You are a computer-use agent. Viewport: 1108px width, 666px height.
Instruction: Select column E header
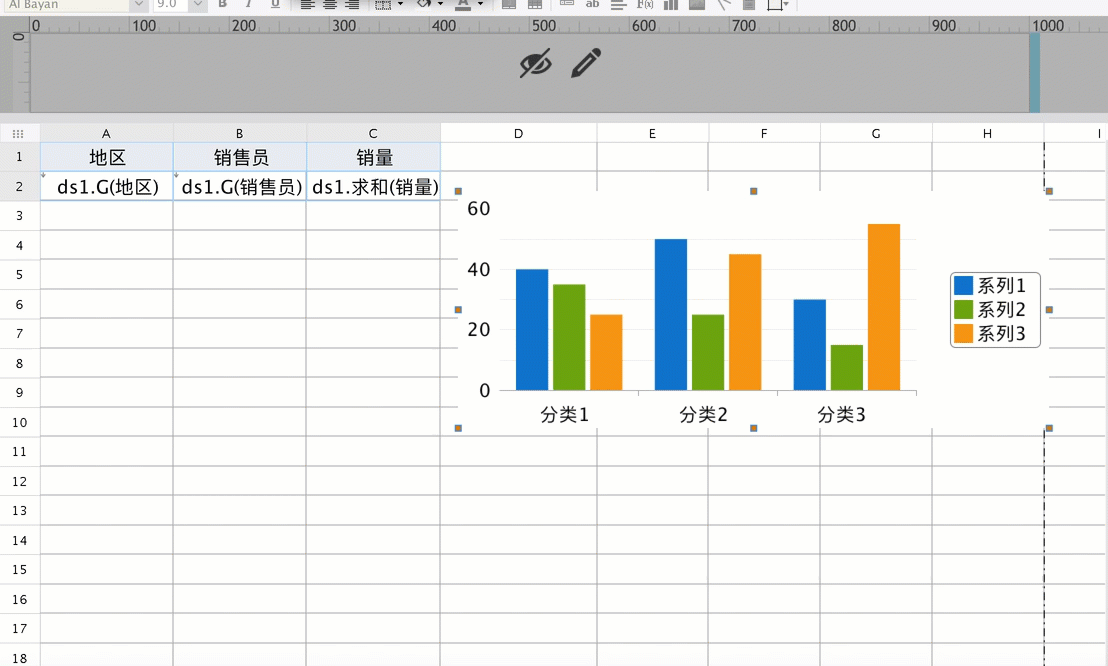click(652, 134)
